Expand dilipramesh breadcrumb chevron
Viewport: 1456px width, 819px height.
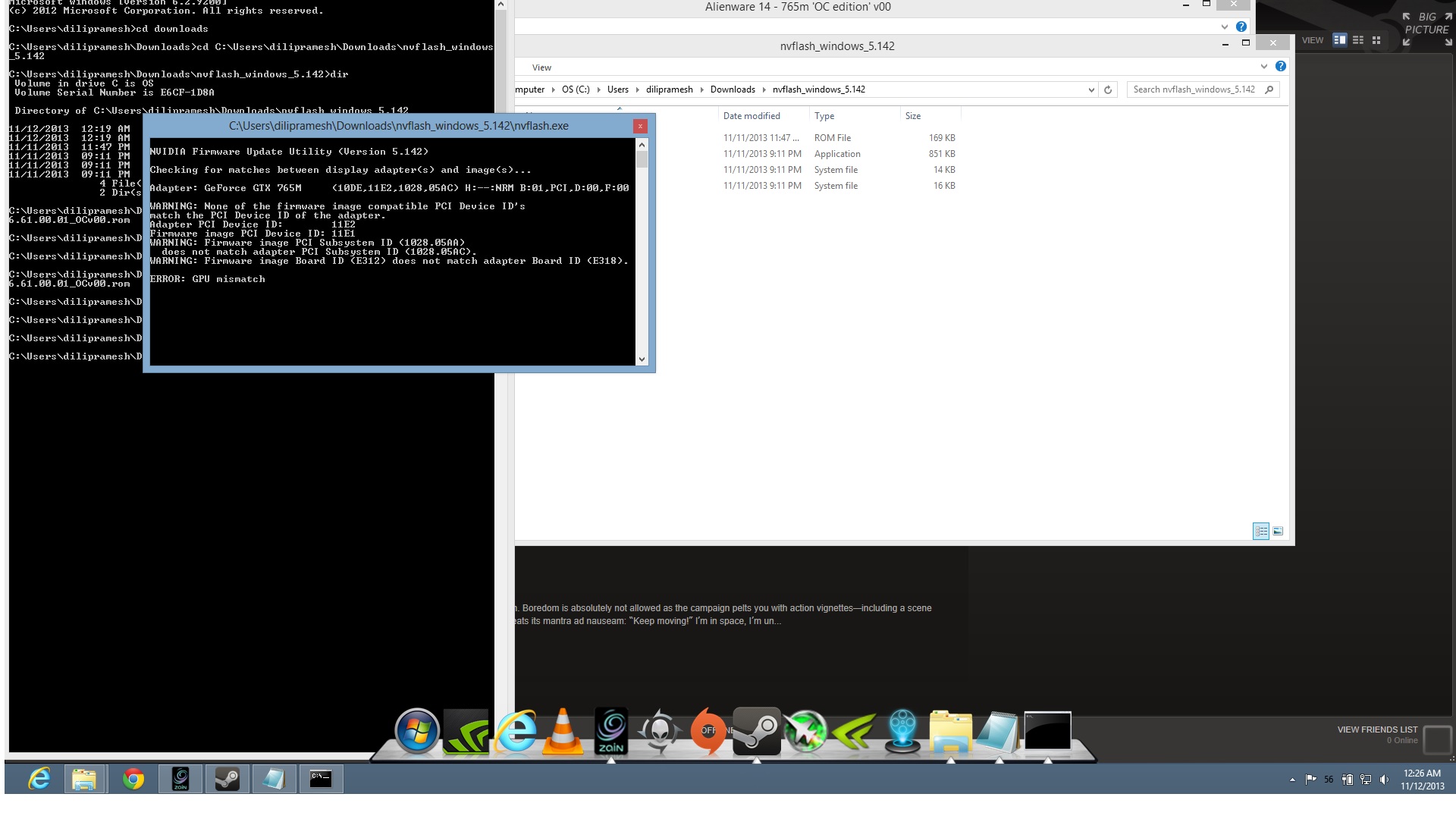701,89
